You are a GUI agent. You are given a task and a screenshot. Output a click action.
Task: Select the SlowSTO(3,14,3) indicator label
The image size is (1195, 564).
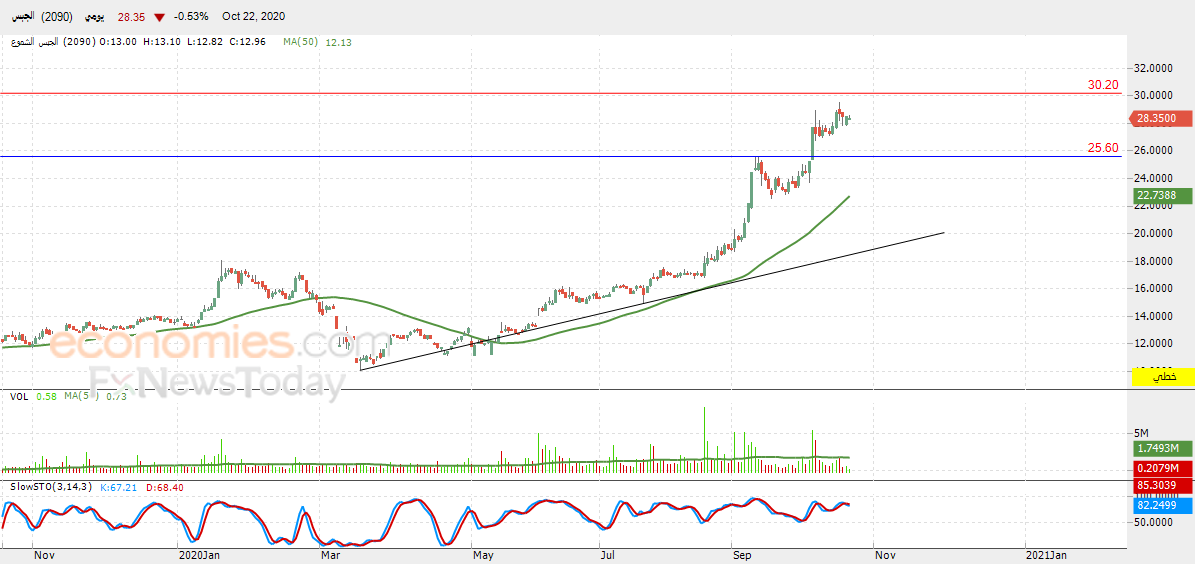[x=52, y=487]
